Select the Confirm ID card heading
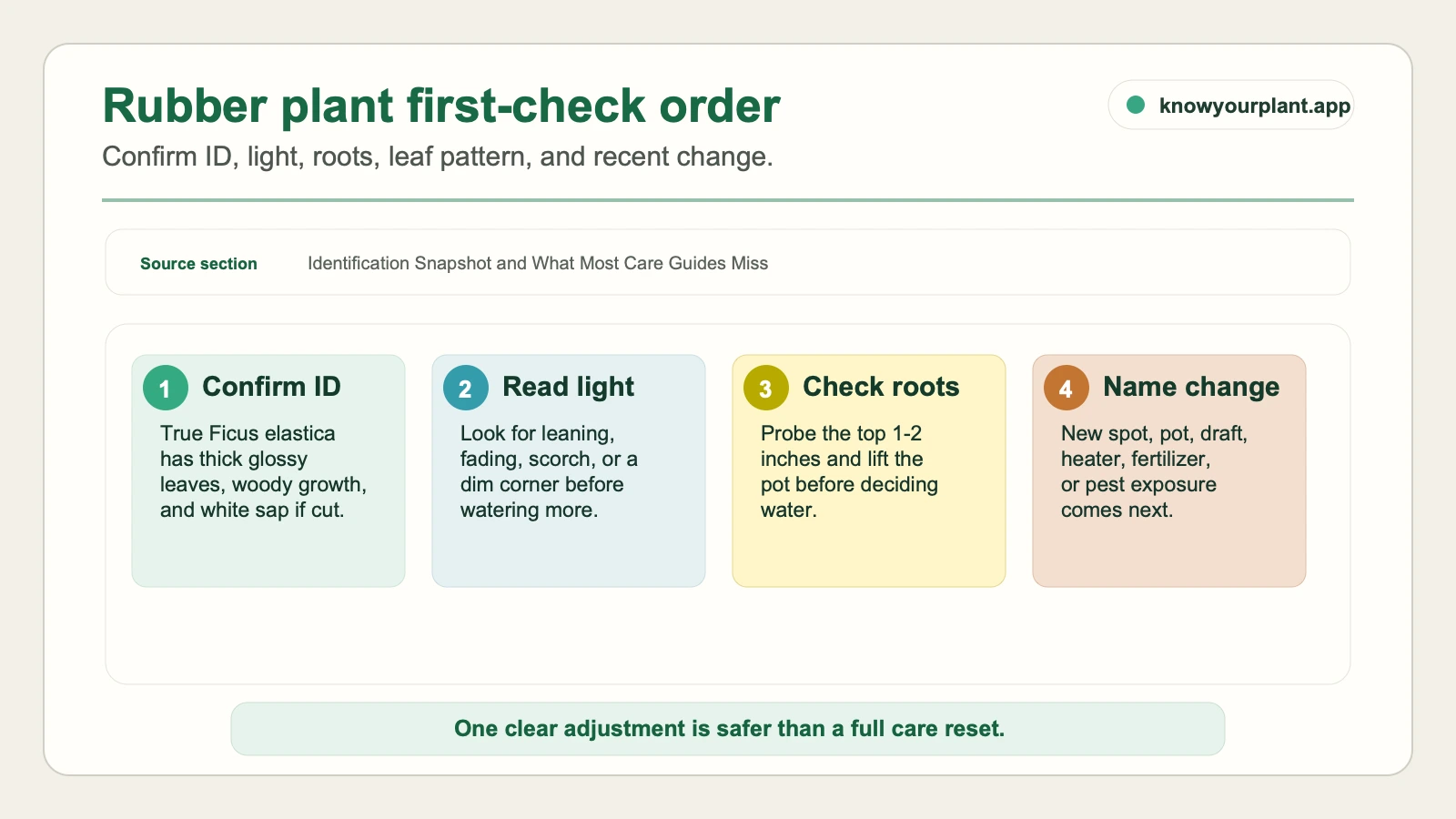 coord(271,387)
